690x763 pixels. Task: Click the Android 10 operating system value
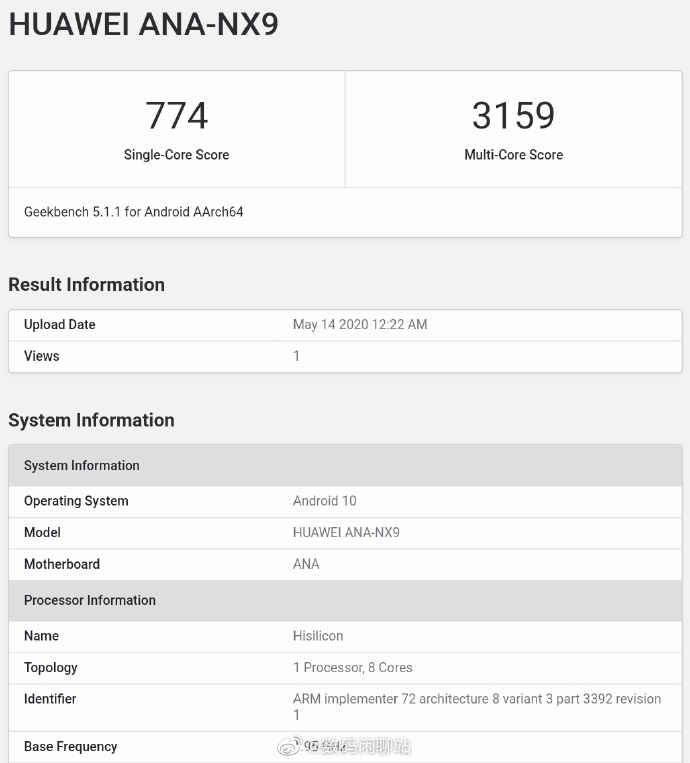pos(324,501)
